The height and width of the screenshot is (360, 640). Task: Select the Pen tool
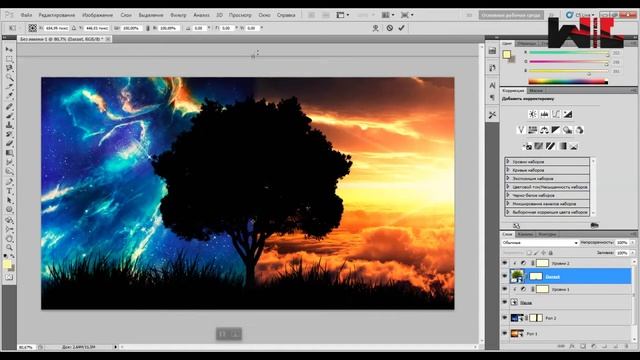point(9,182)
